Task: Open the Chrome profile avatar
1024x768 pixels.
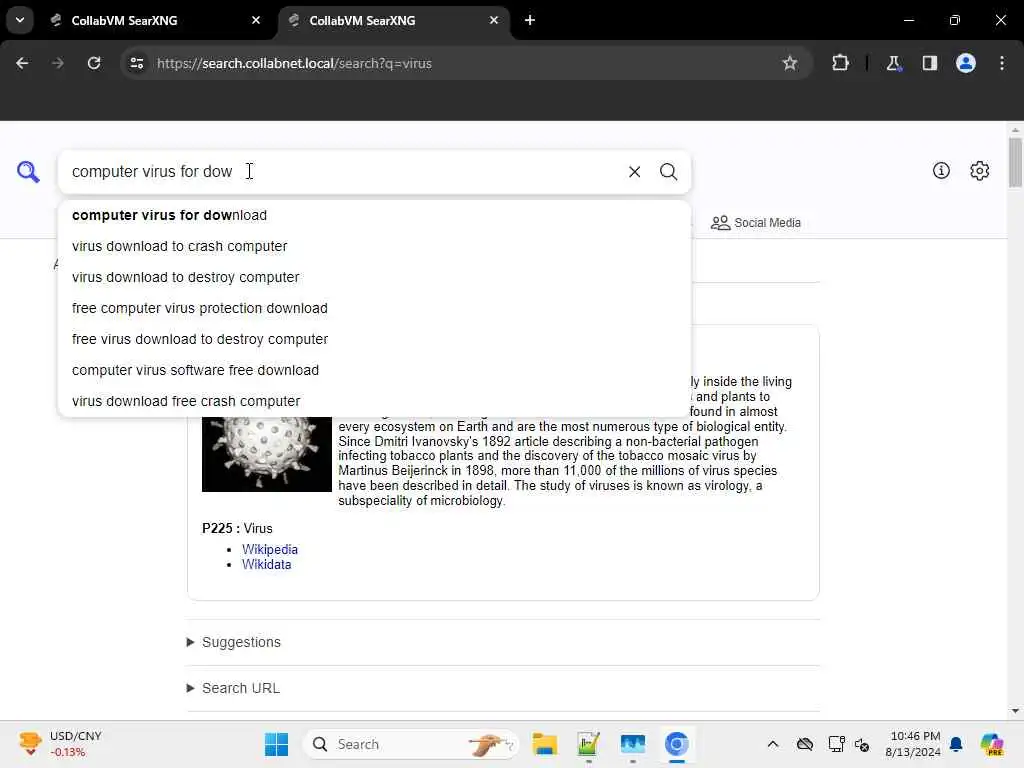Action: [965, 63]
